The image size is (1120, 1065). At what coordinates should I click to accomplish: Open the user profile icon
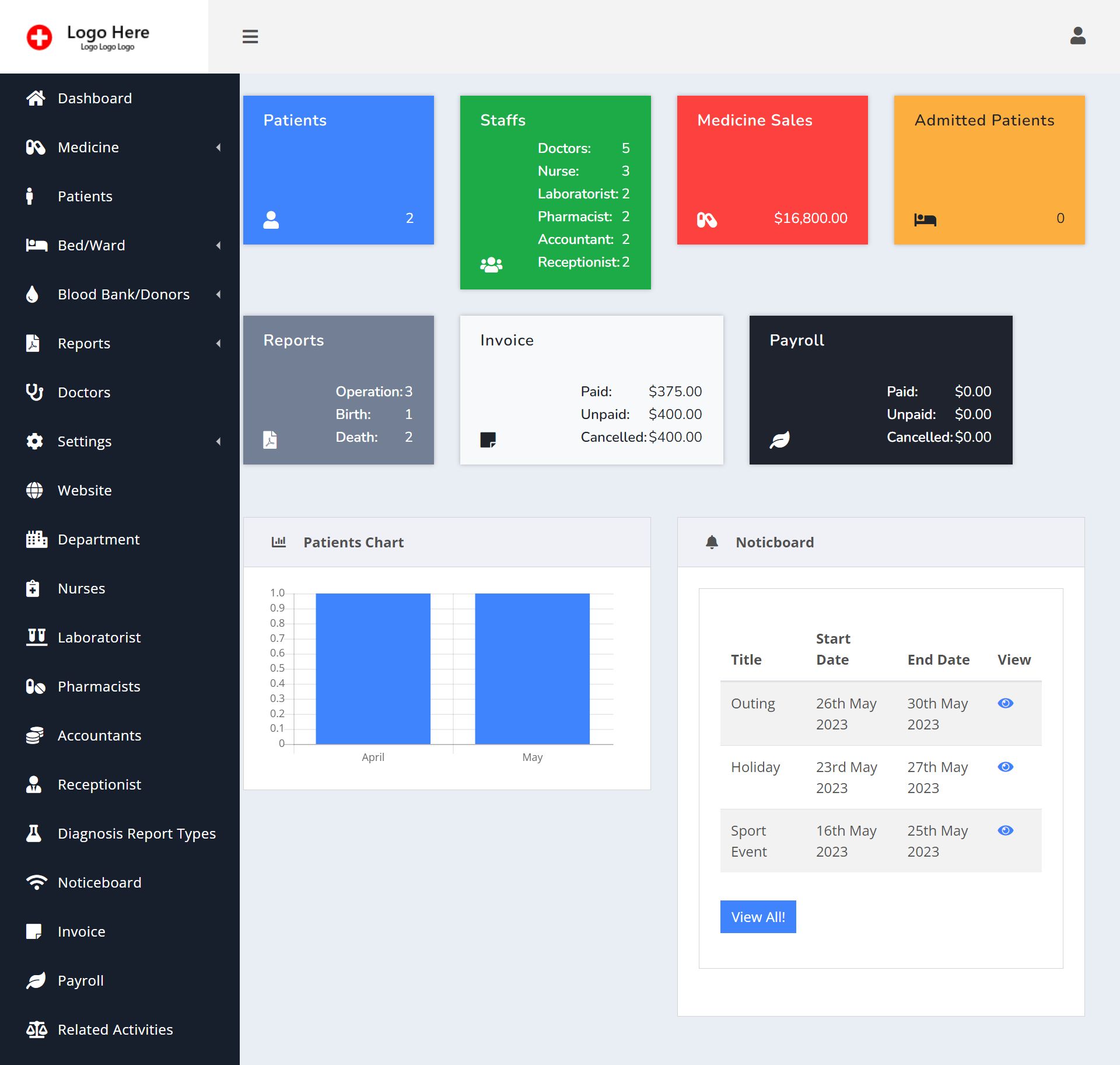tap(1077, 36)
